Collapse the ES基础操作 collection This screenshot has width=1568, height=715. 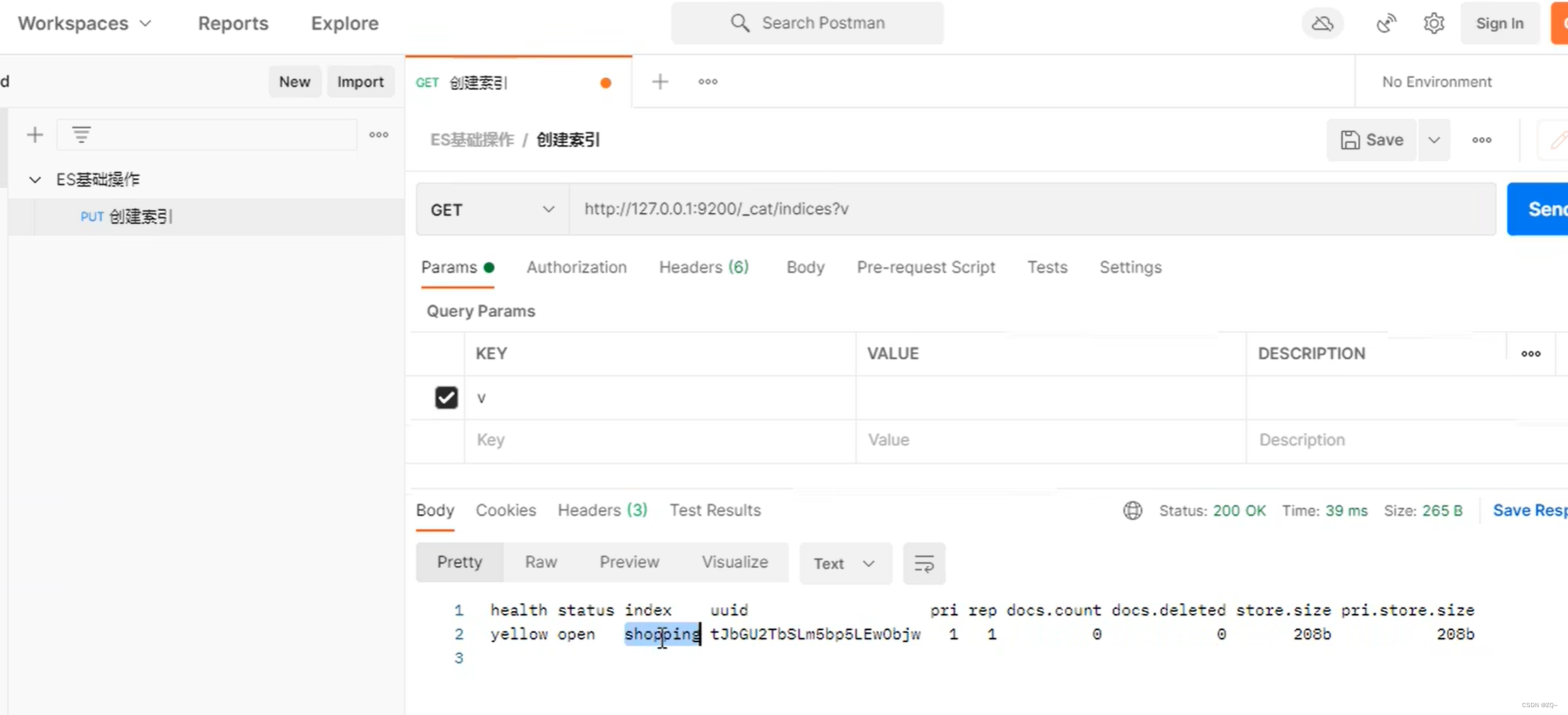(x=35, y=180)
